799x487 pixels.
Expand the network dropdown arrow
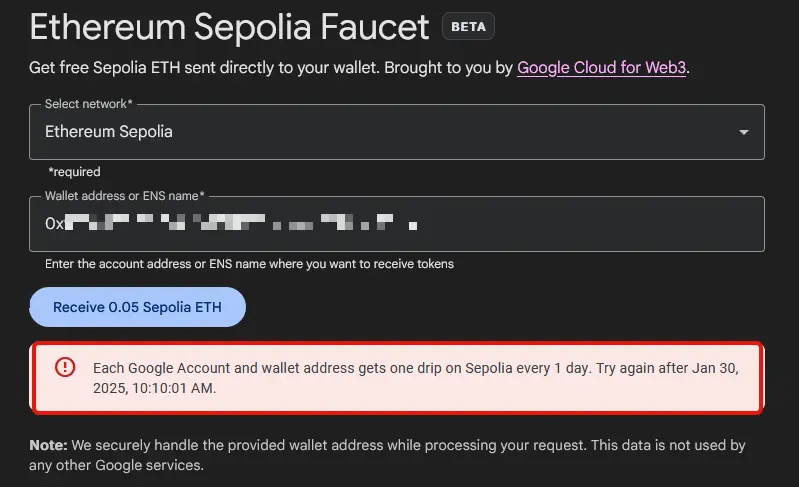point(743,132)
